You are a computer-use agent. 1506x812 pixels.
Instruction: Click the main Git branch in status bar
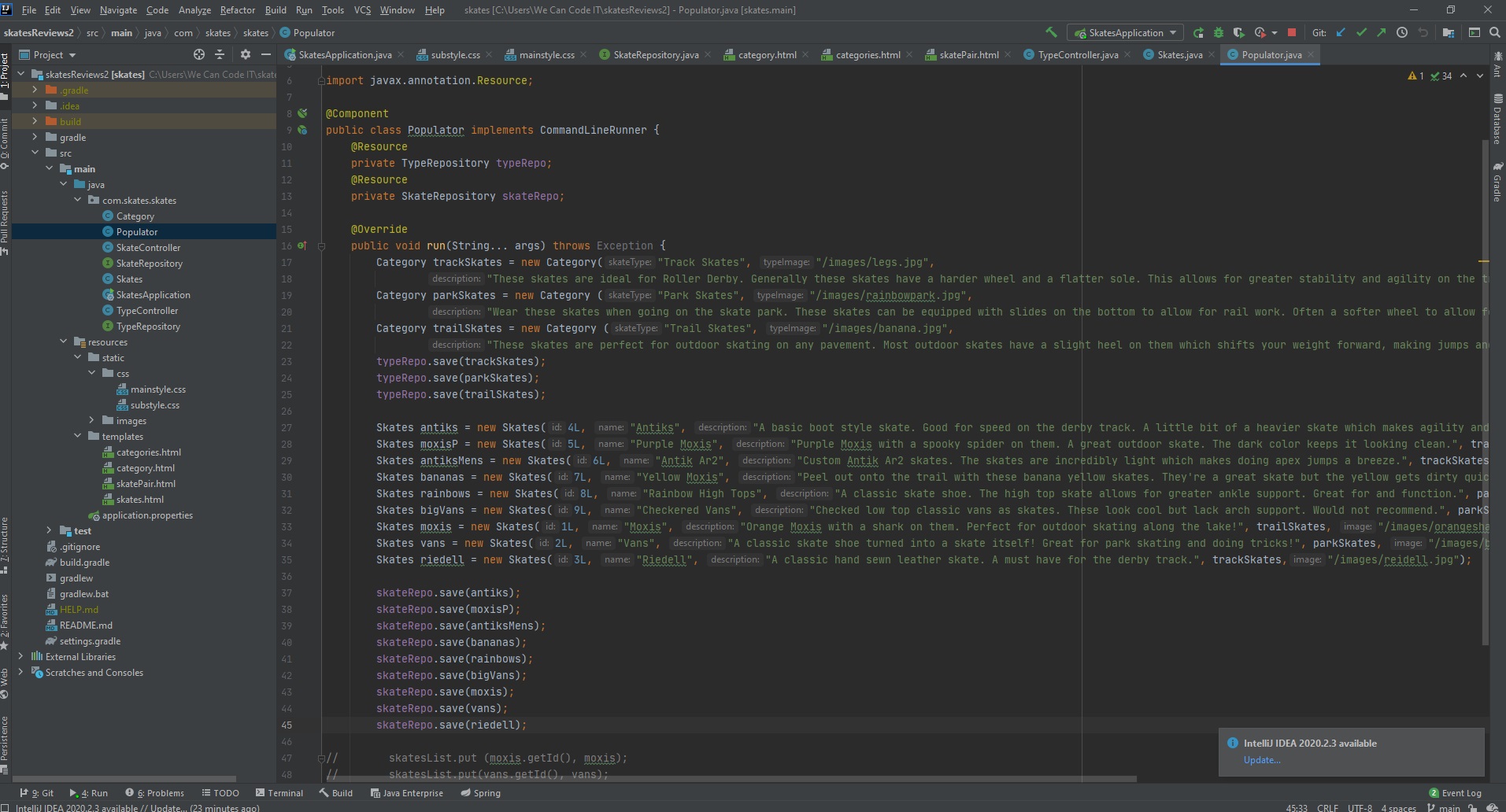tap(1444, 807)
